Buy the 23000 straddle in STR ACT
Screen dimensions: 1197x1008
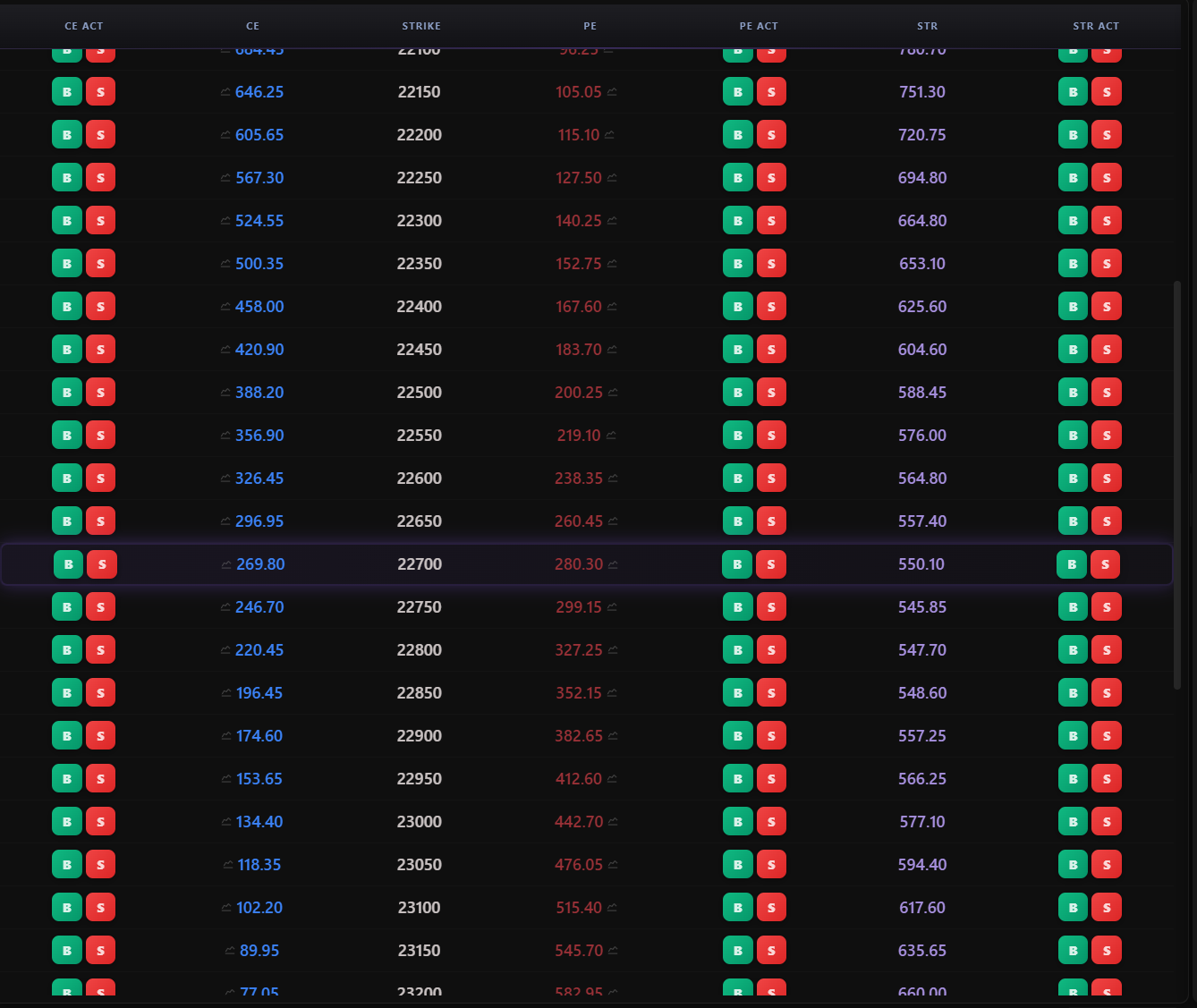(x=1074, y=822)
